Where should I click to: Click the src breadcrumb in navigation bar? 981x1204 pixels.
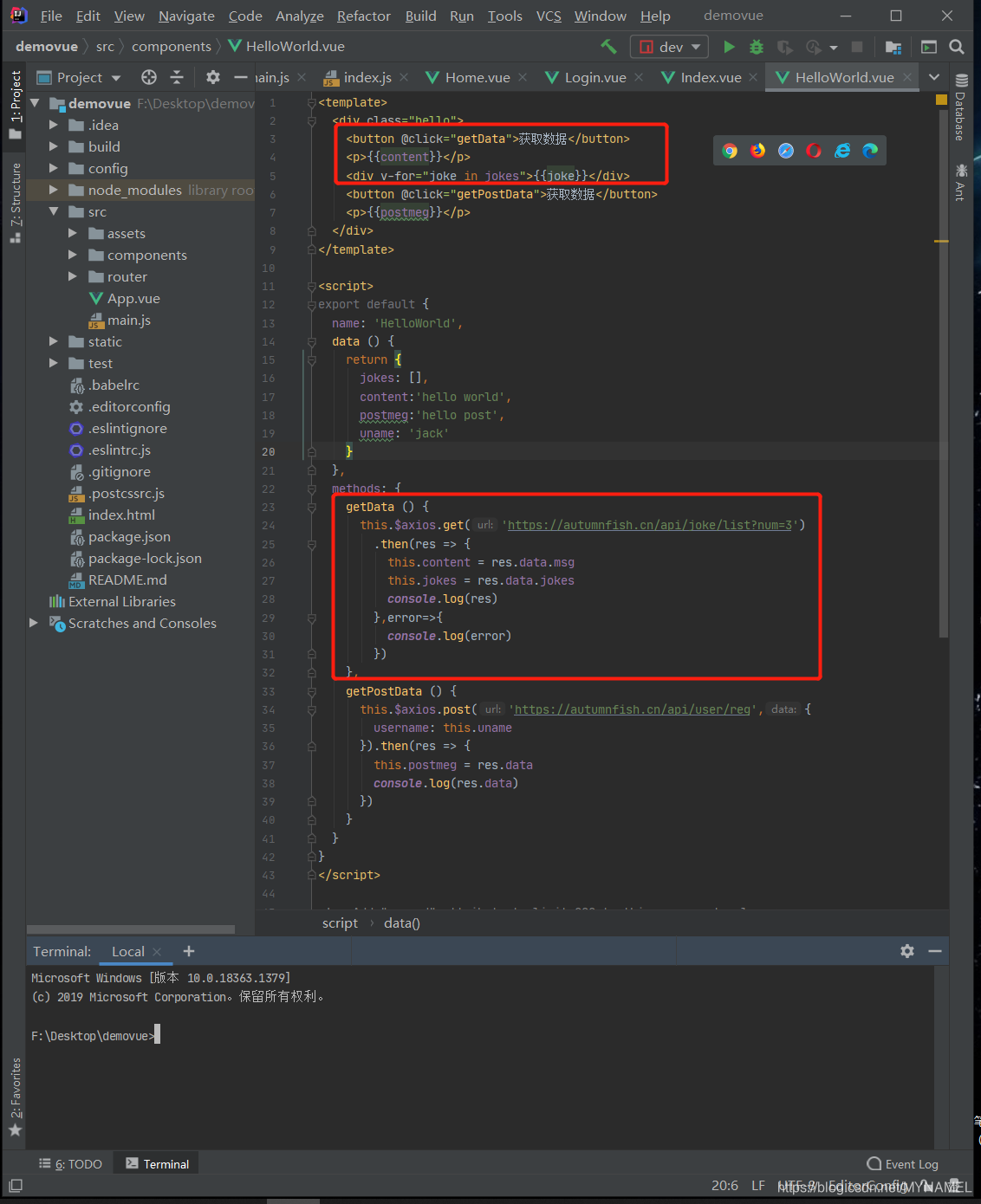point(105,47)
